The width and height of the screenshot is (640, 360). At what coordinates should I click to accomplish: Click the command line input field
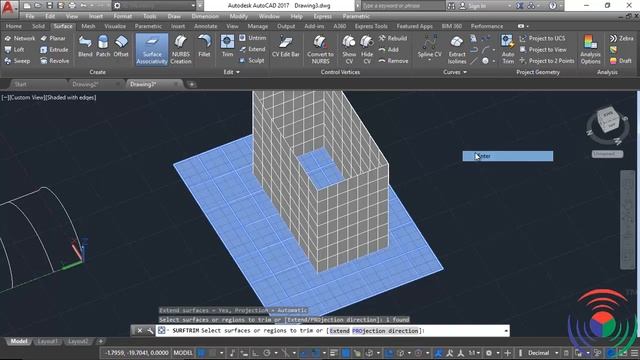tap(332, 331)
